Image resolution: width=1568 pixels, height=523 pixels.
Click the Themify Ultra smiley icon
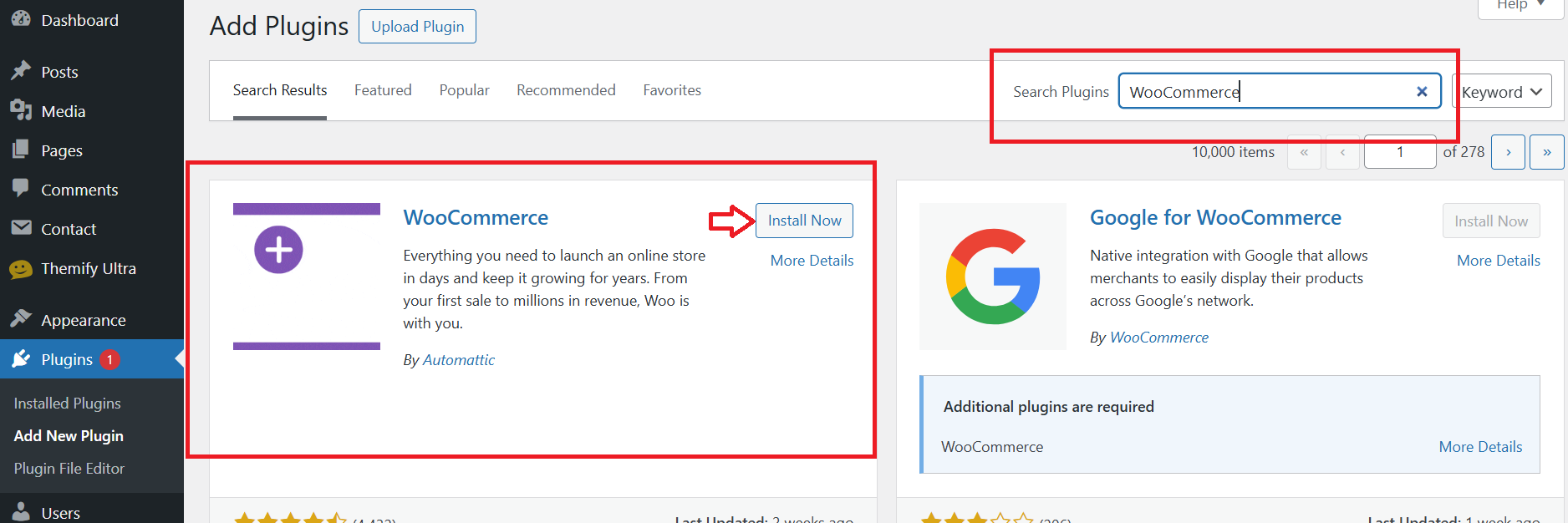tap(21, 268)
